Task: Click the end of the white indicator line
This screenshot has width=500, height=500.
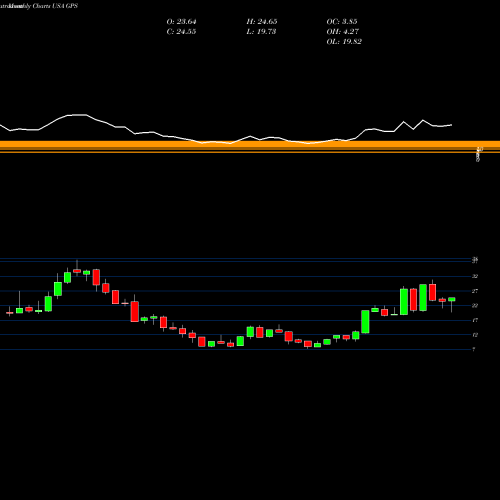Action: [452, 125]
